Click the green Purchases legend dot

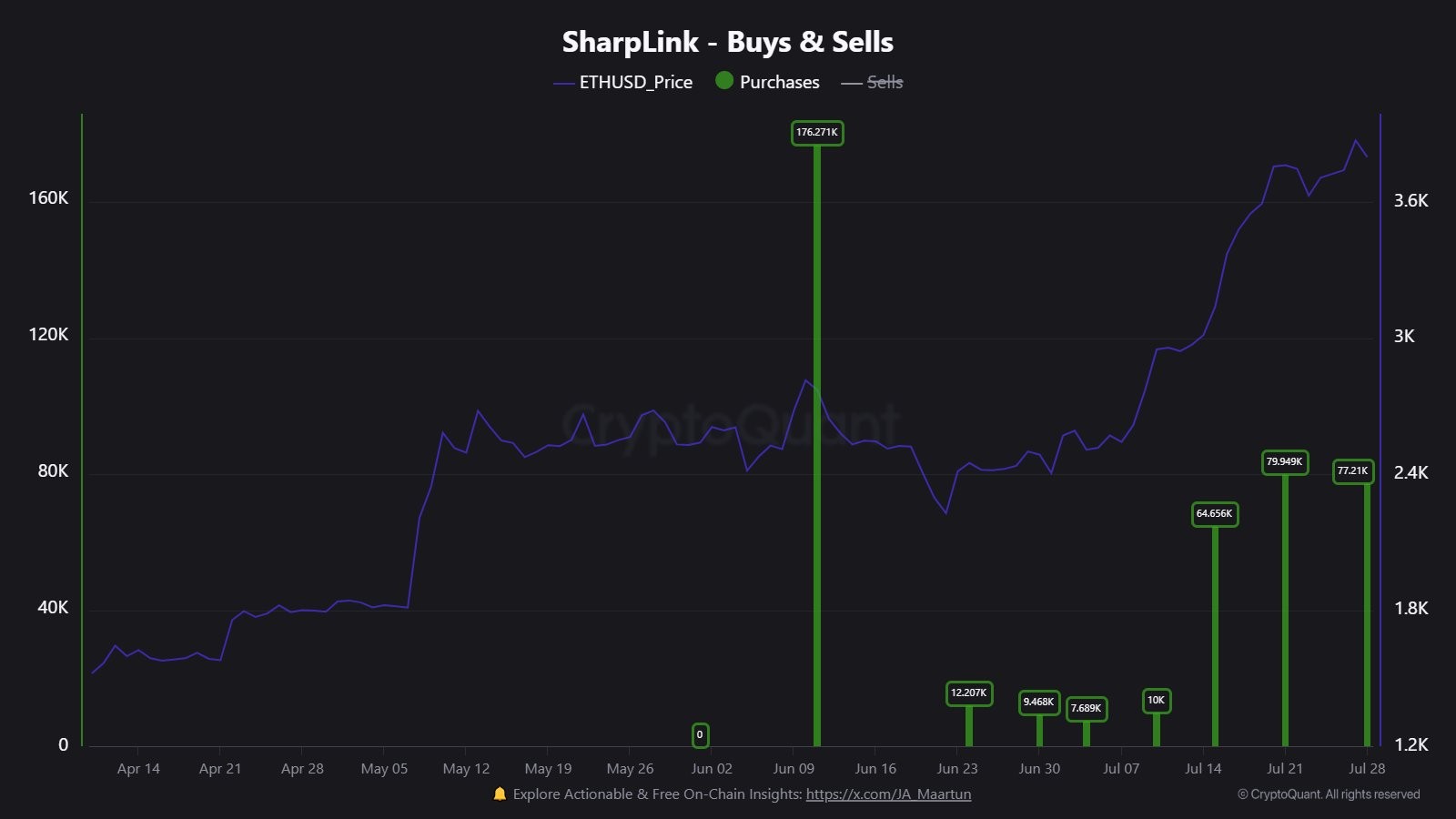[x=724, y=81]
